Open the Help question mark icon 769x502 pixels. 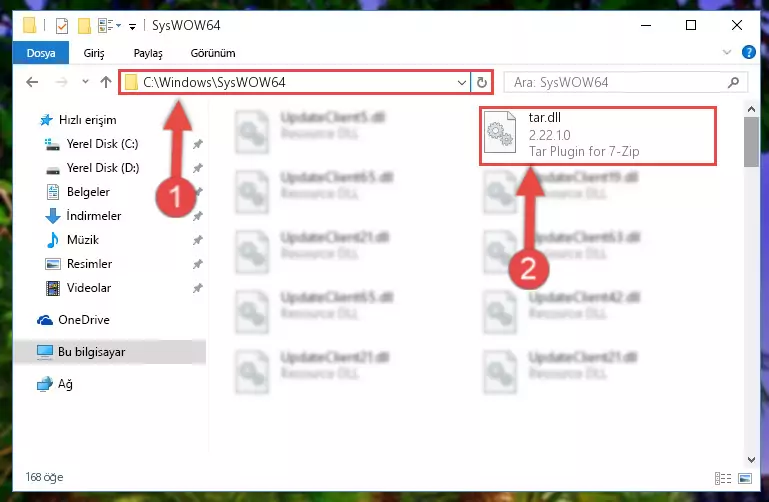pyautogui.click(x=748, y=52)
